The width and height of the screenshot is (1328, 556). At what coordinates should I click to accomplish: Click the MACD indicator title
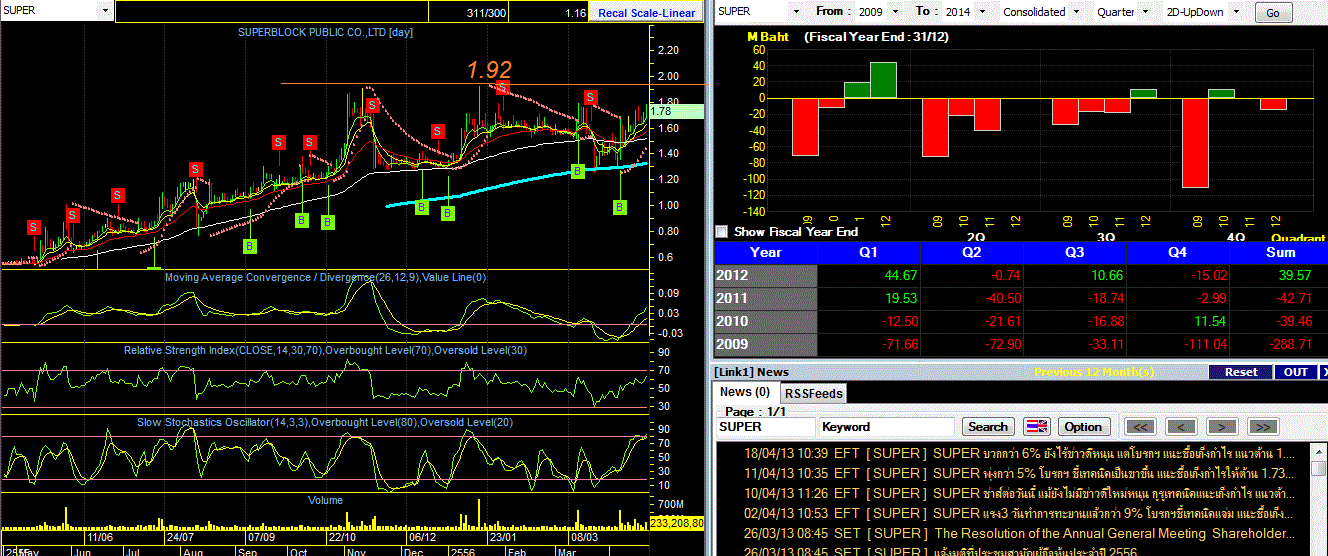coord(325,277)
